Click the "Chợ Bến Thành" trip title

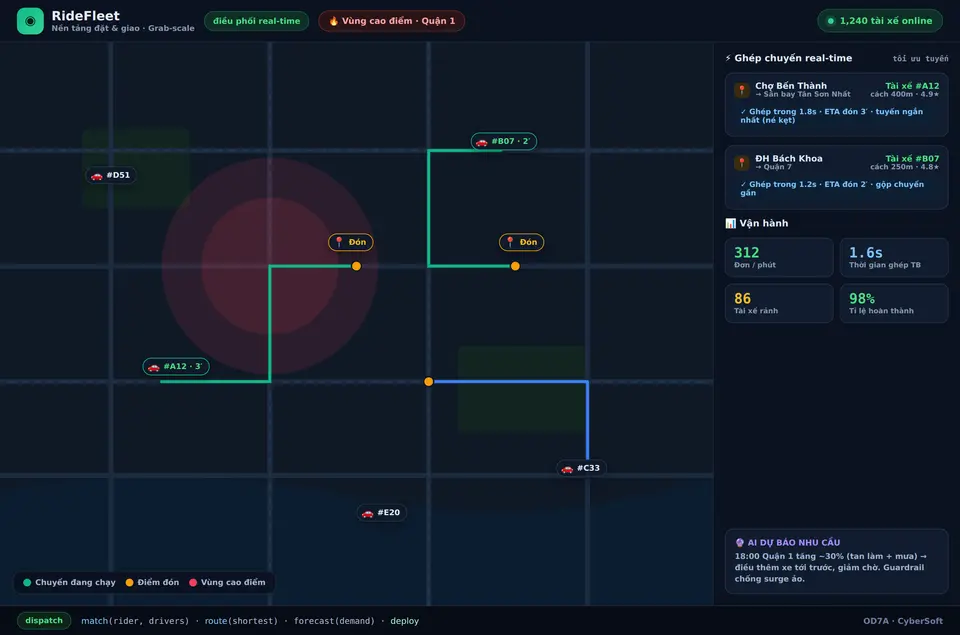click(x=790, y=86)
